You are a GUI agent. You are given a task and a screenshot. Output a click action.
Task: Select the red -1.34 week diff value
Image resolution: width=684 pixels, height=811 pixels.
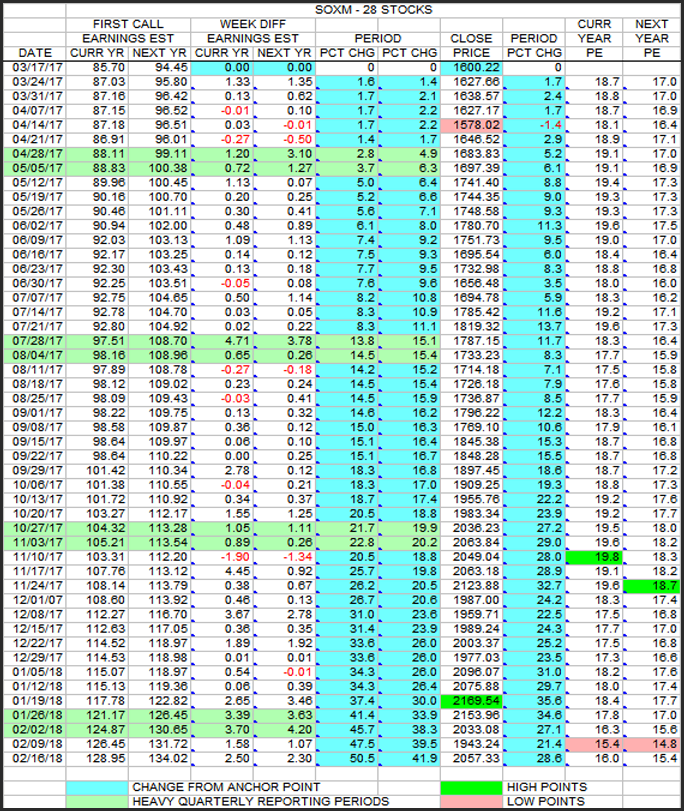pyautogui.click(x=284, y=557)
